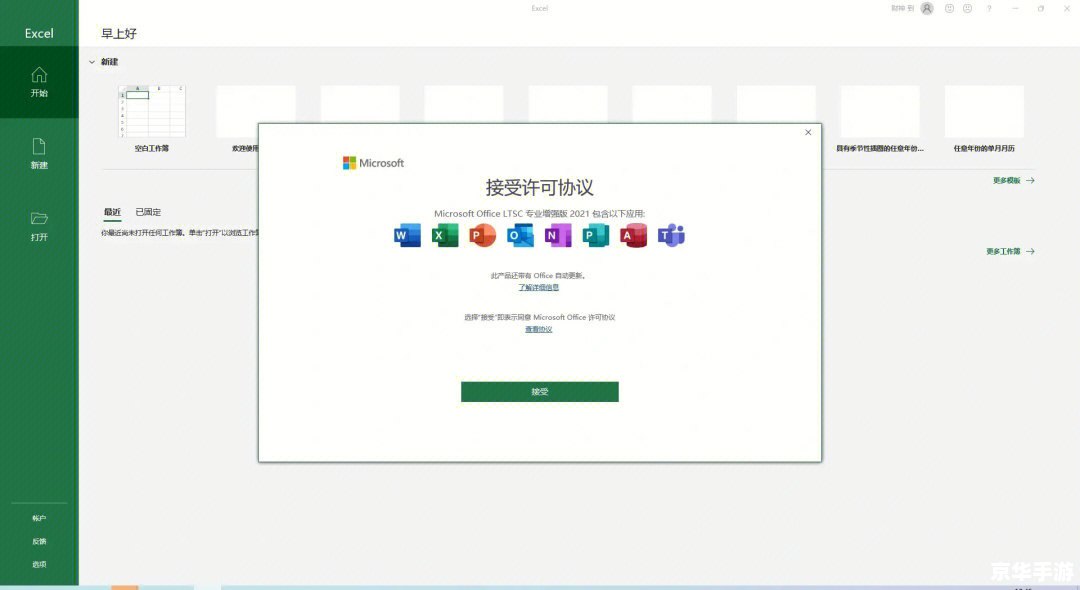The height and width of the screenshot is (590, 1080).
Task: Click the OneNote app icon in dialog
Action: [x=558, y=235]
